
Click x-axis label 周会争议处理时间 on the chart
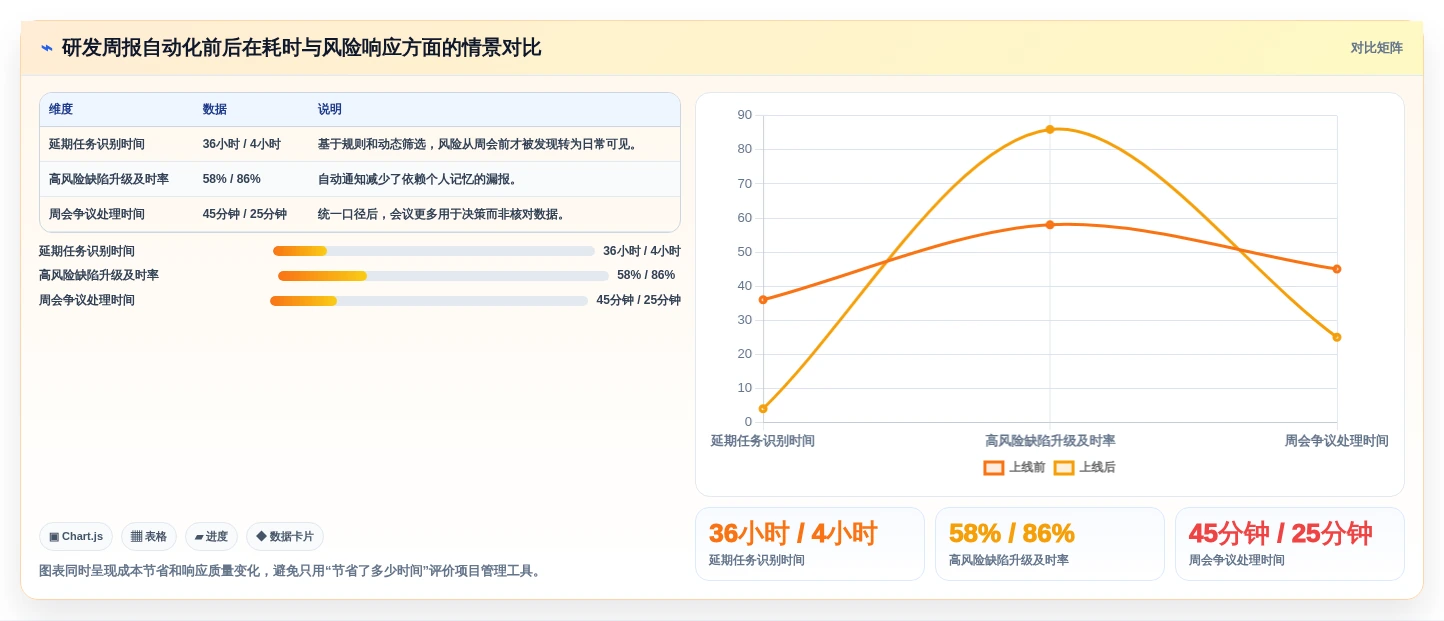coord(1337,441)
